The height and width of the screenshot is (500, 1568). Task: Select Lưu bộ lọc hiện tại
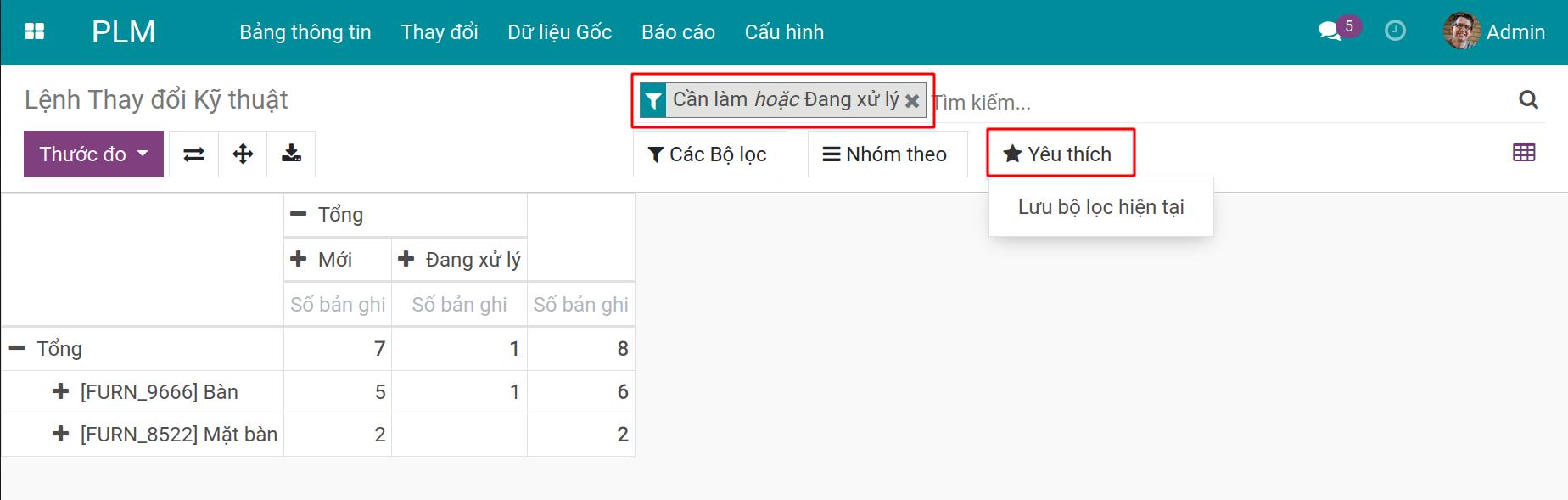click(1100, 206)
